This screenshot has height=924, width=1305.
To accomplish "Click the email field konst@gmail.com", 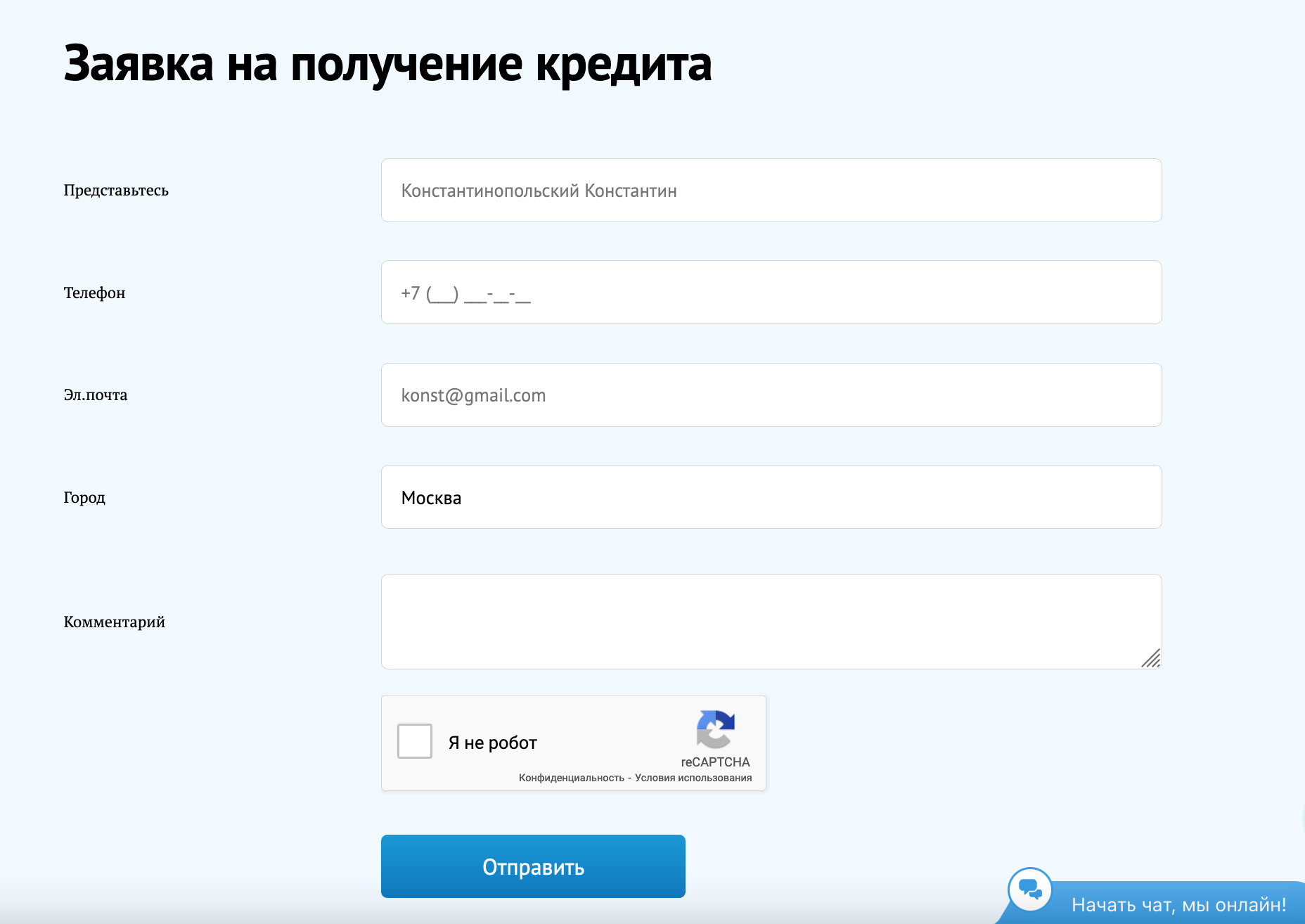I will (771, 395).
